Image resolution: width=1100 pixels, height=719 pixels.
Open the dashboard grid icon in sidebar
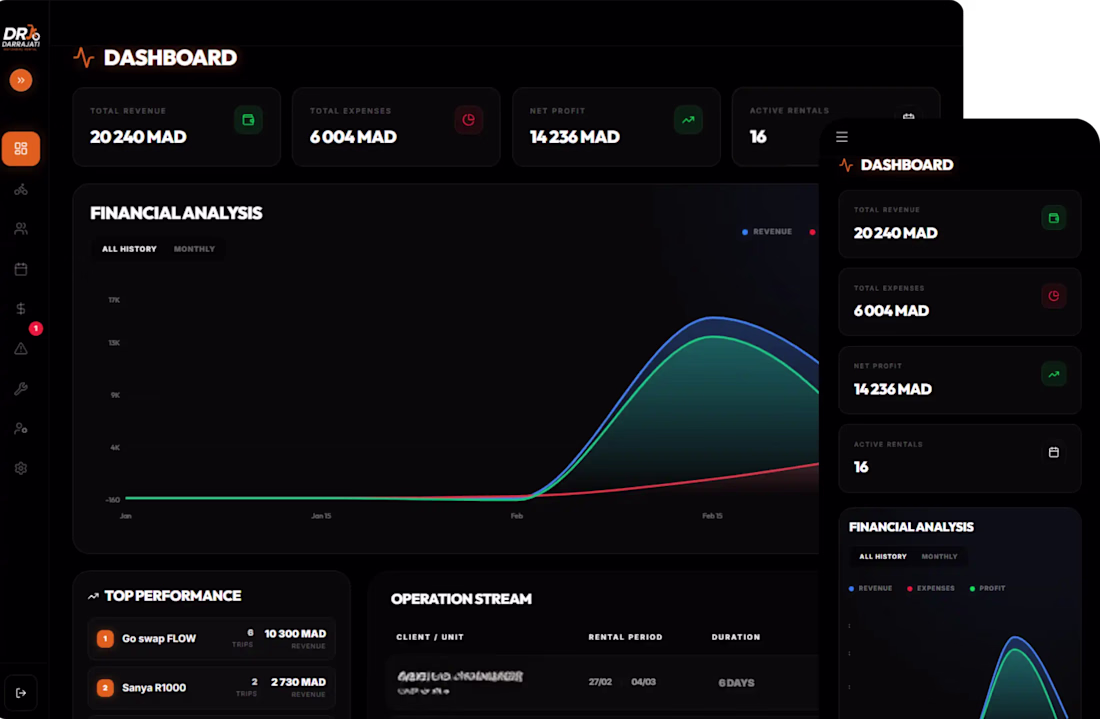point(21,149)
